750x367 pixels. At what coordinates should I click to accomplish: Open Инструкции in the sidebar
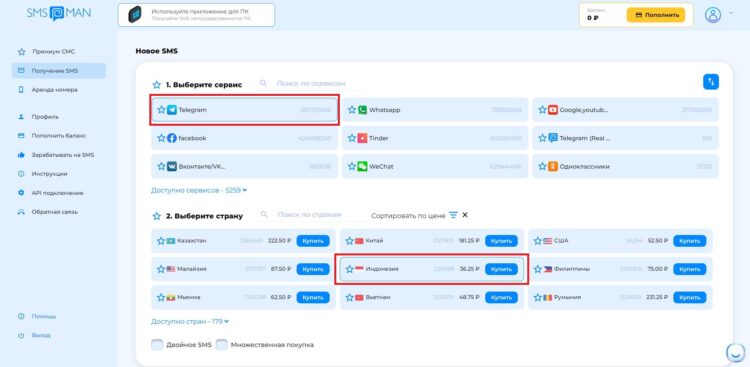(x=43, y=174)
